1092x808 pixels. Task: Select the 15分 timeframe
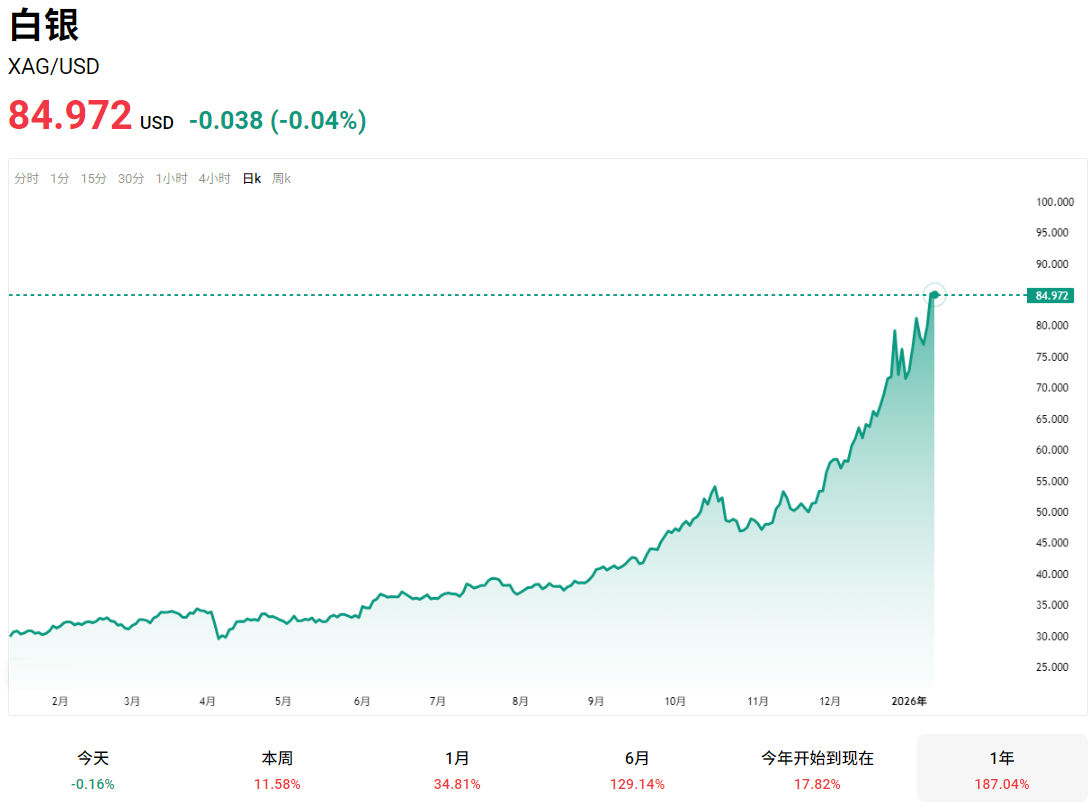94,177
